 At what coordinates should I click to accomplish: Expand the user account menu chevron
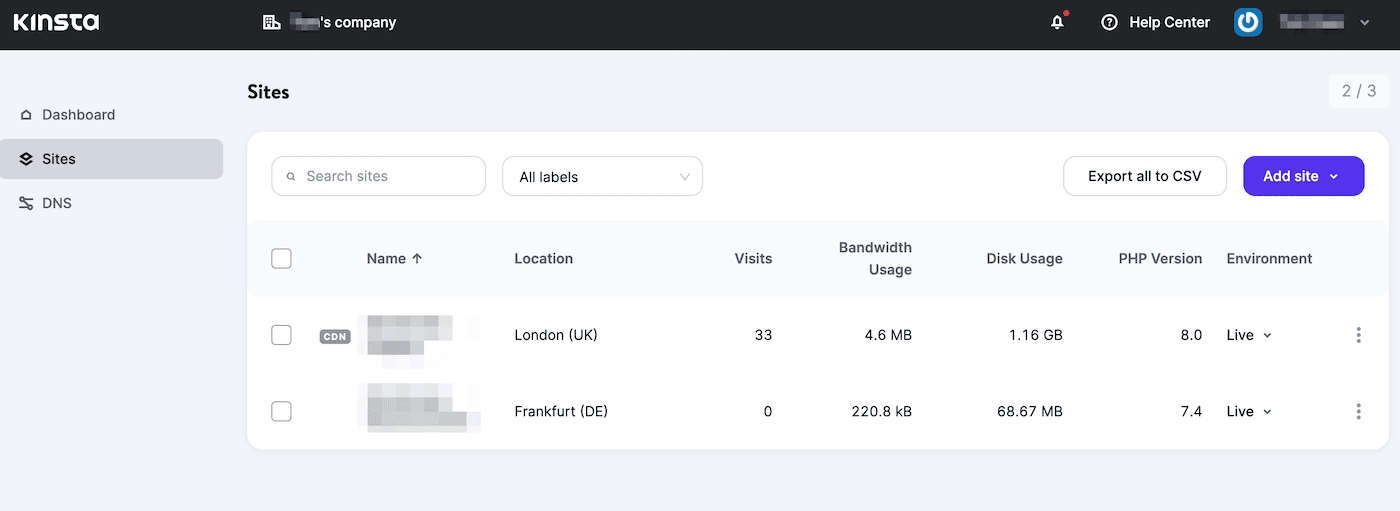1365,22
